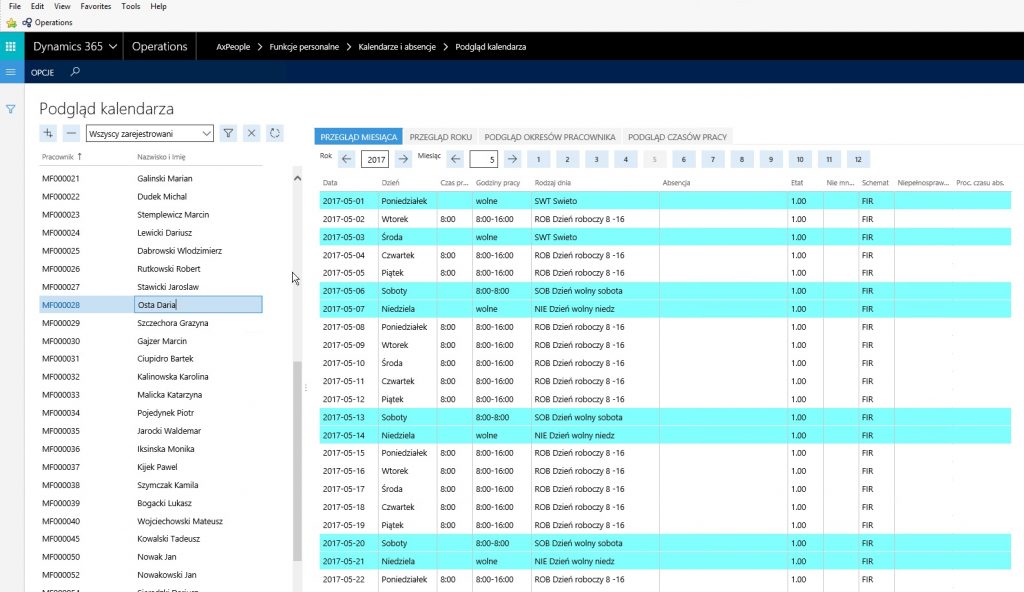Remove worker with the minus icon

(x=71, y=133)
